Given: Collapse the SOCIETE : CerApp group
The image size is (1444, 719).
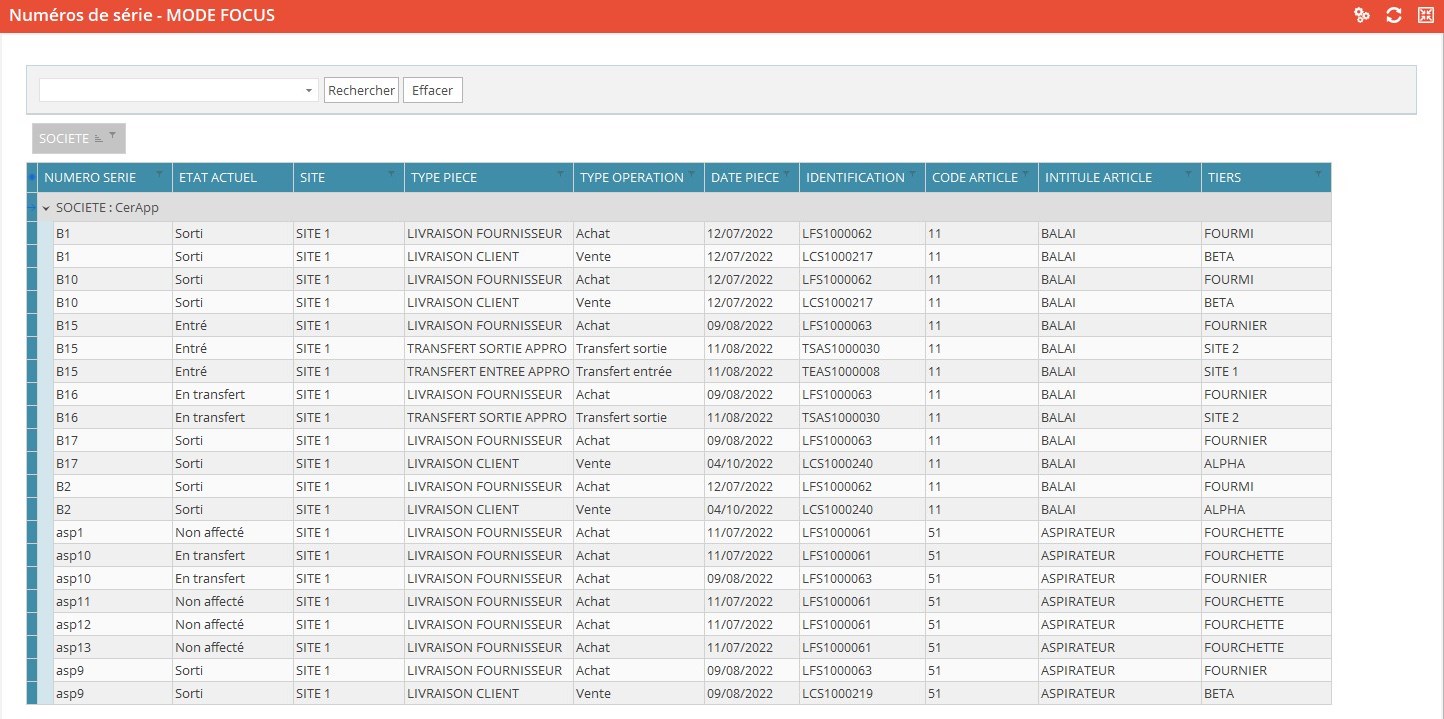Looking at the screenshot, I should coord(46,208).
